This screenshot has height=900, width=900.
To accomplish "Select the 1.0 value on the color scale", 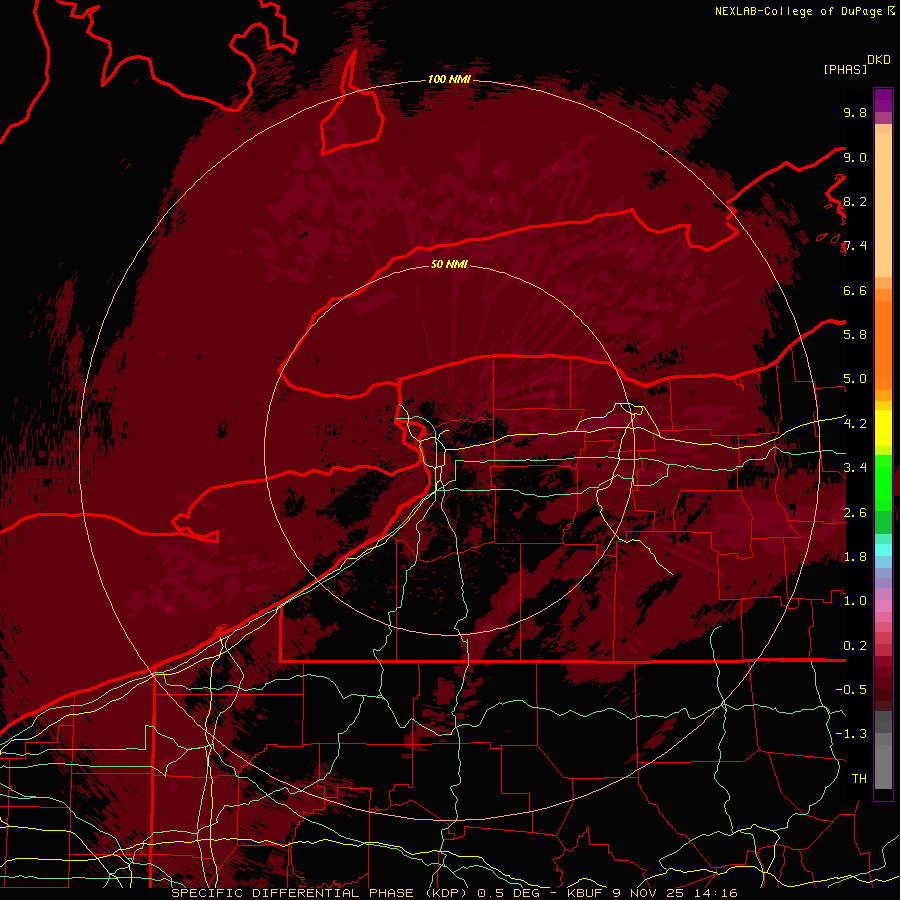I will pos(855,601).
